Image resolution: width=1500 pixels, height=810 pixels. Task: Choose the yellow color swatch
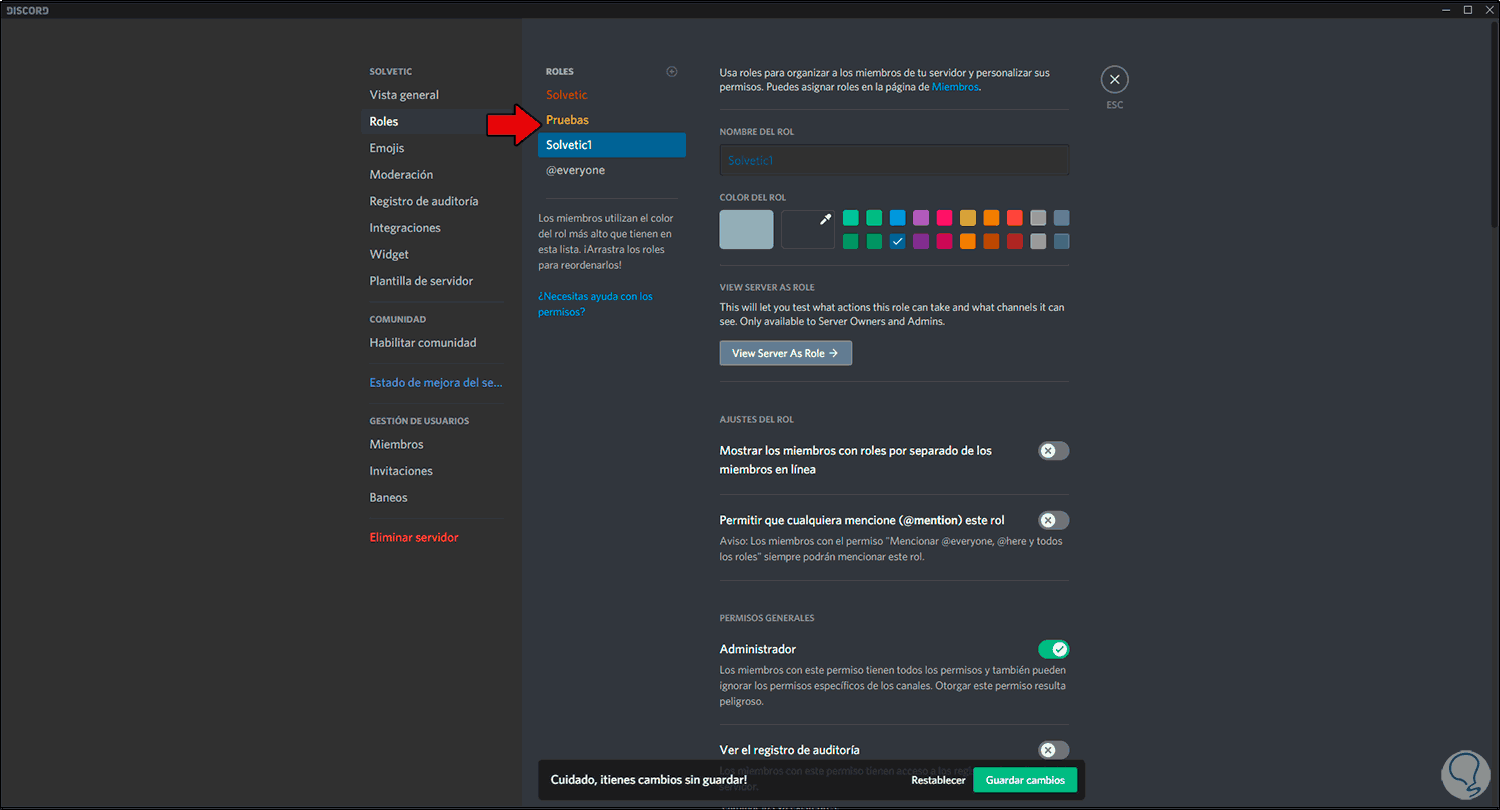tap(968, 218)
